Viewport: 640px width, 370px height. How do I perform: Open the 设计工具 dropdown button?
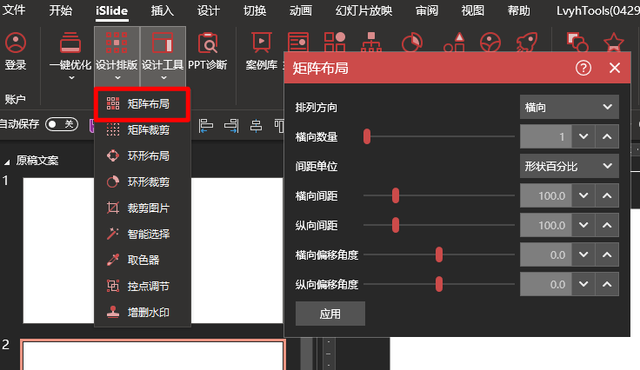163,56
